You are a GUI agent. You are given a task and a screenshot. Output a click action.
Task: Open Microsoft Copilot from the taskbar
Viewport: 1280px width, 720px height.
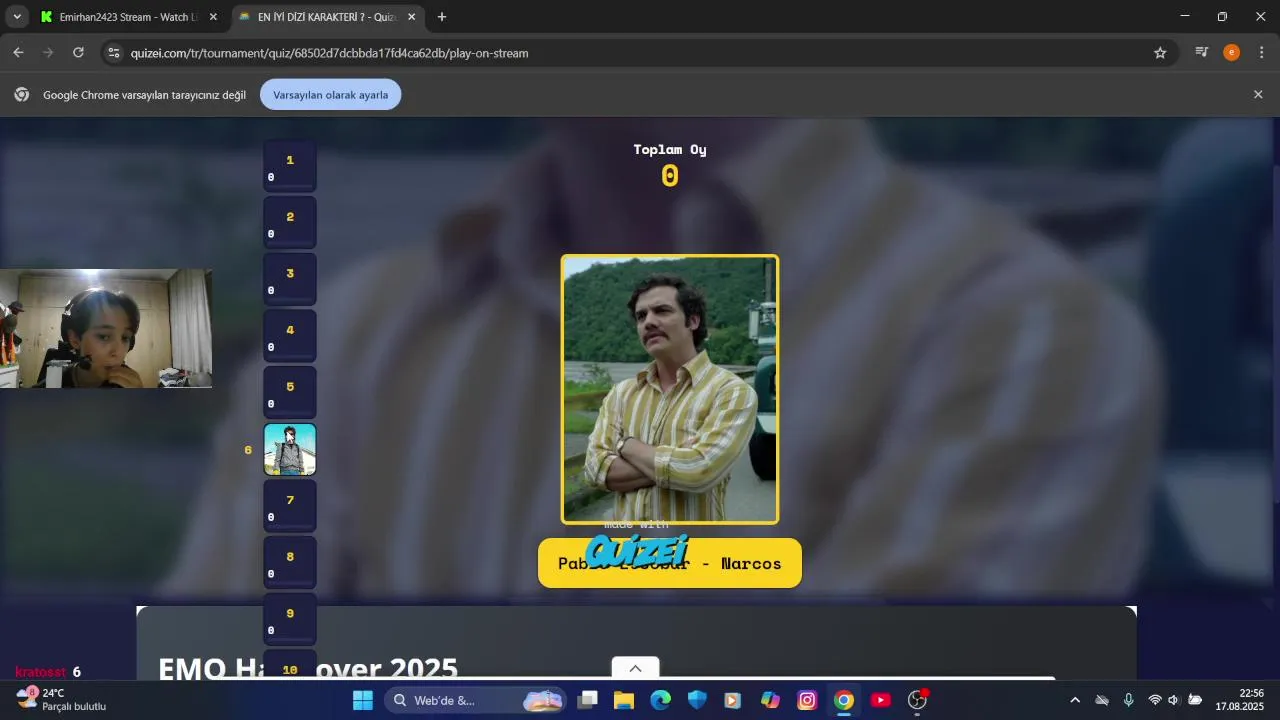[770, 700]
